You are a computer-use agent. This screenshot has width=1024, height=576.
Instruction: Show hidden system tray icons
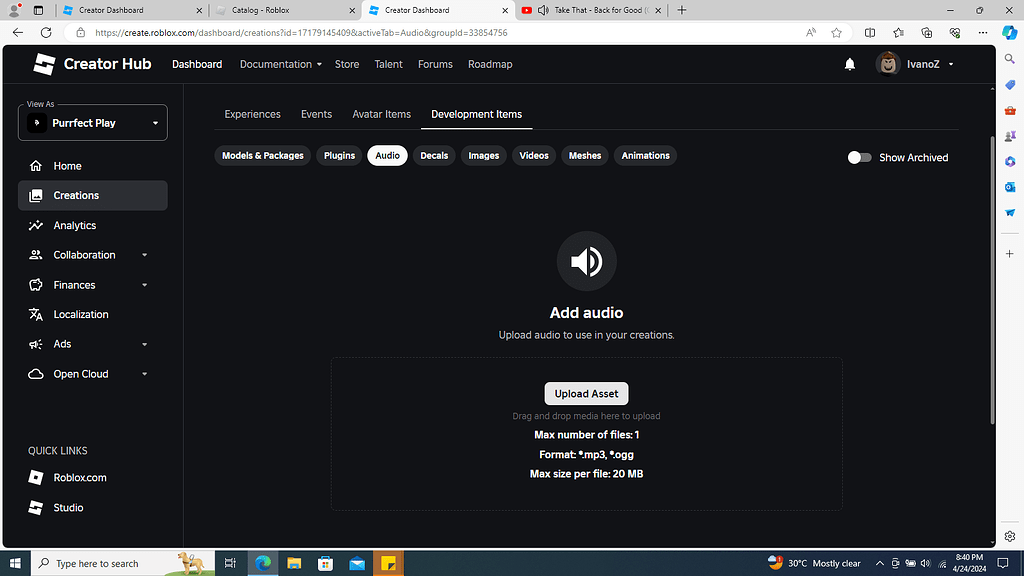pos(880,563)
